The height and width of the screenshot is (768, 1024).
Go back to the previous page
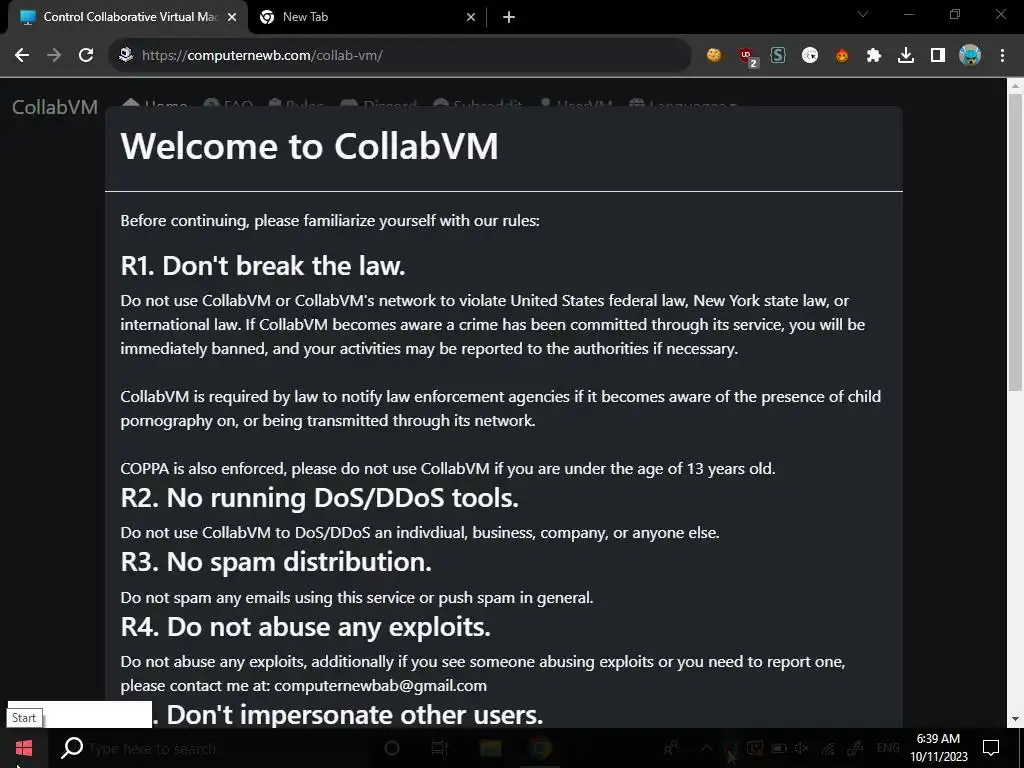click(x=22, y=56)
